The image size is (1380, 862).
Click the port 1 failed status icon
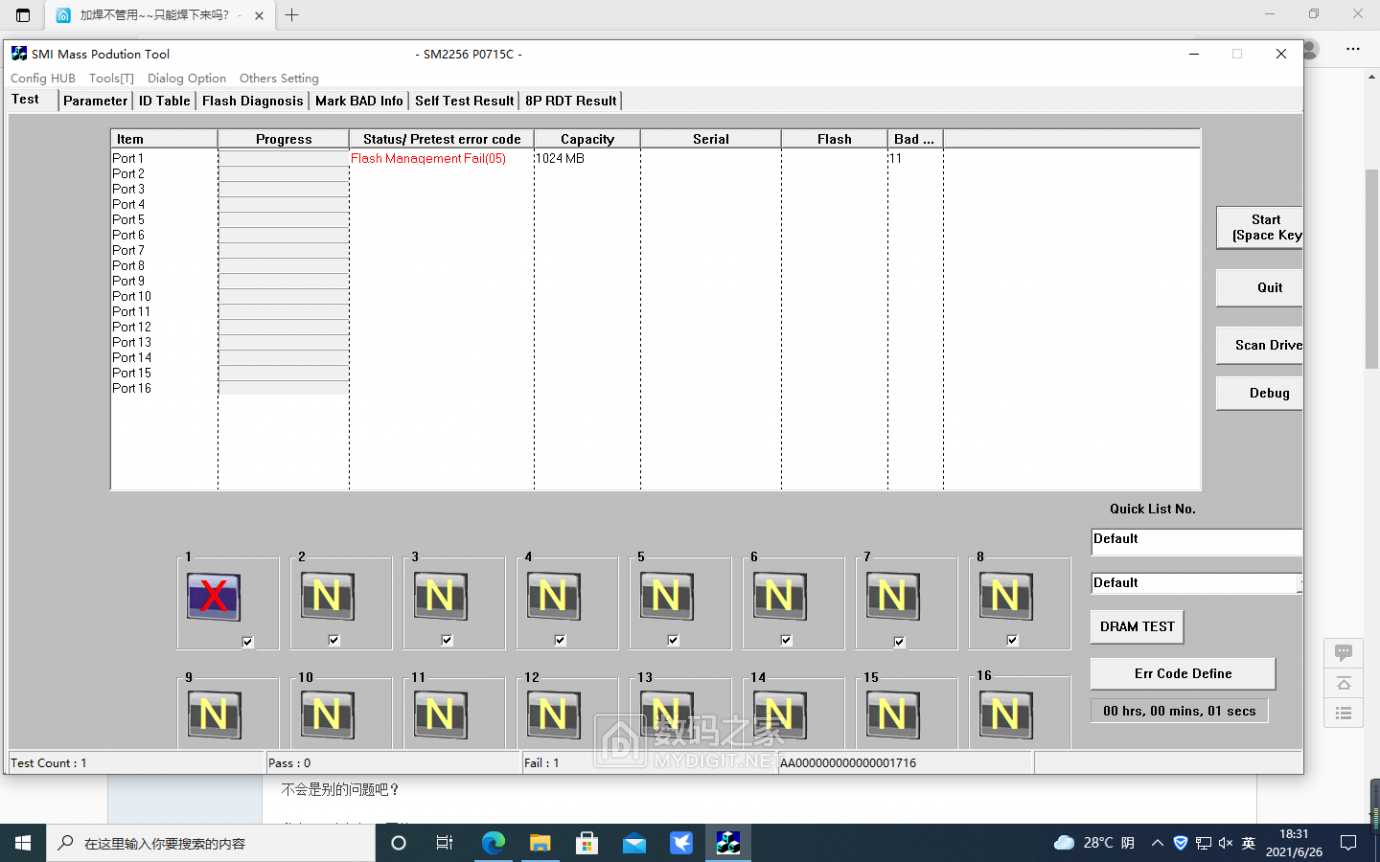(214, 597)
